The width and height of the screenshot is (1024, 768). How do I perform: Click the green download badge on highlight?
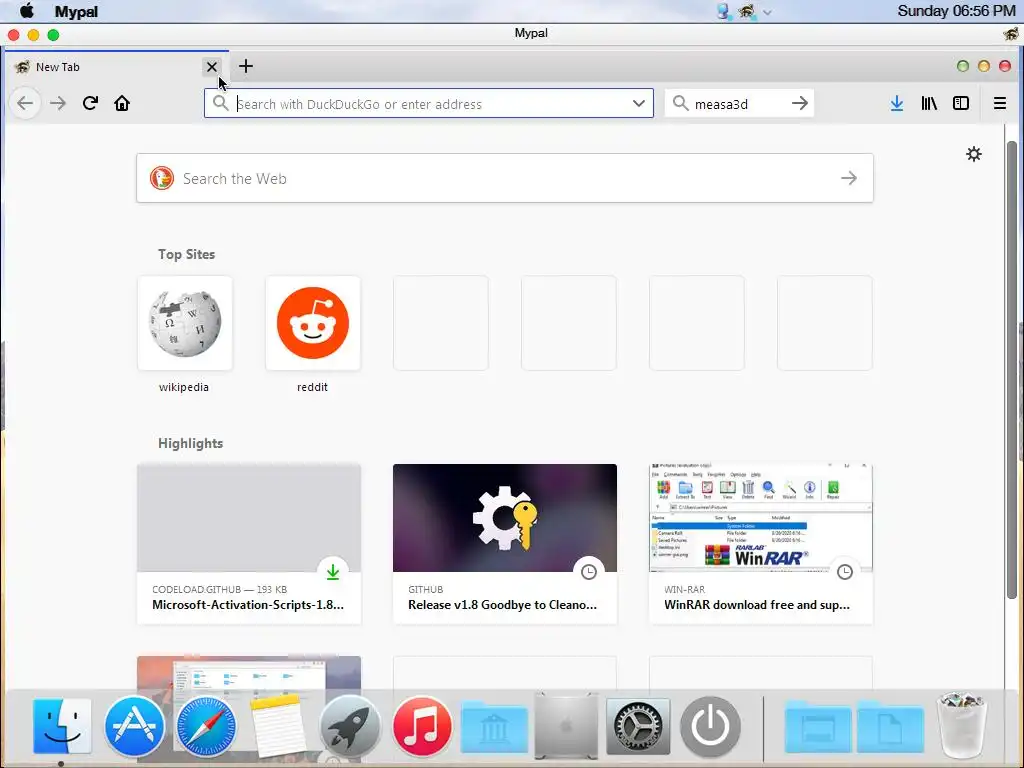click(x=333, y=571)
